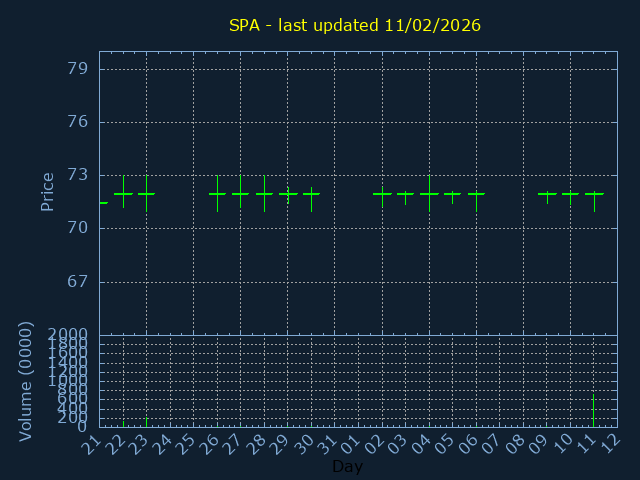Image resolution: width=640 pixels, height=480 pixels.
Task: Click the 79 price axis label
Action: [x=77, y=69]
